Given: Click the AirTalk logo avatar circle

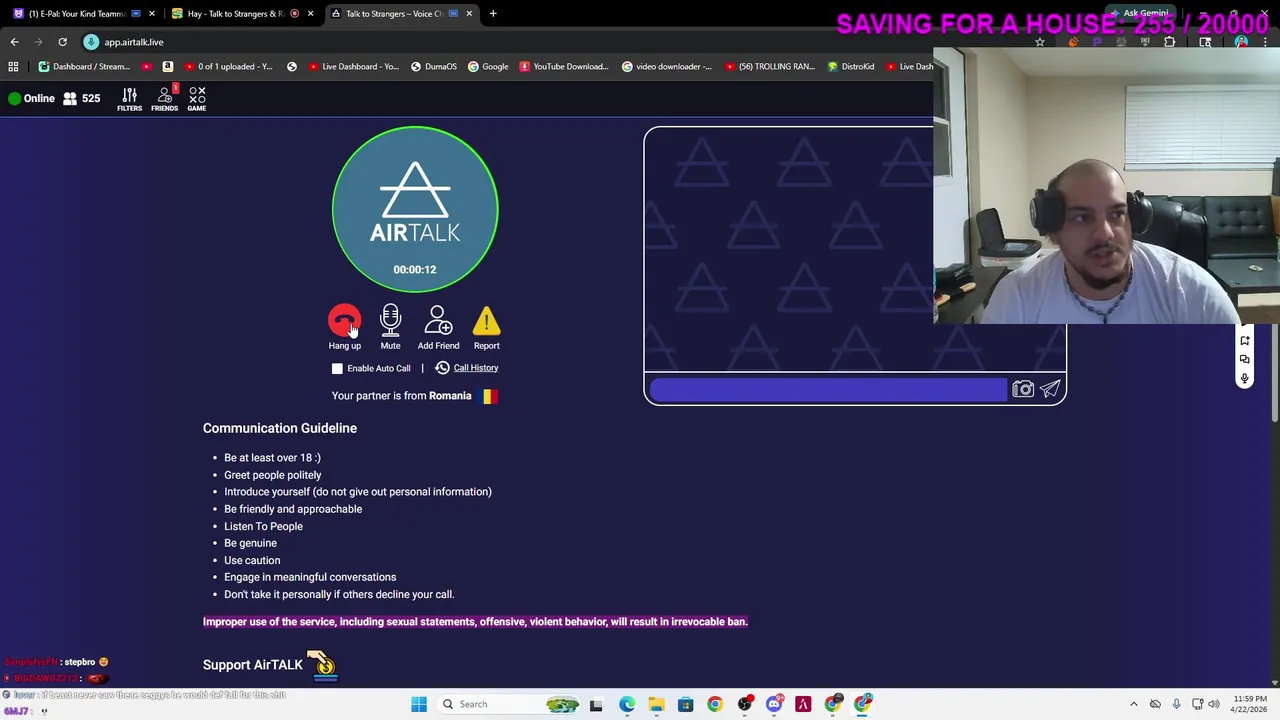Looking at the screenshot, I should click(415, 209).
